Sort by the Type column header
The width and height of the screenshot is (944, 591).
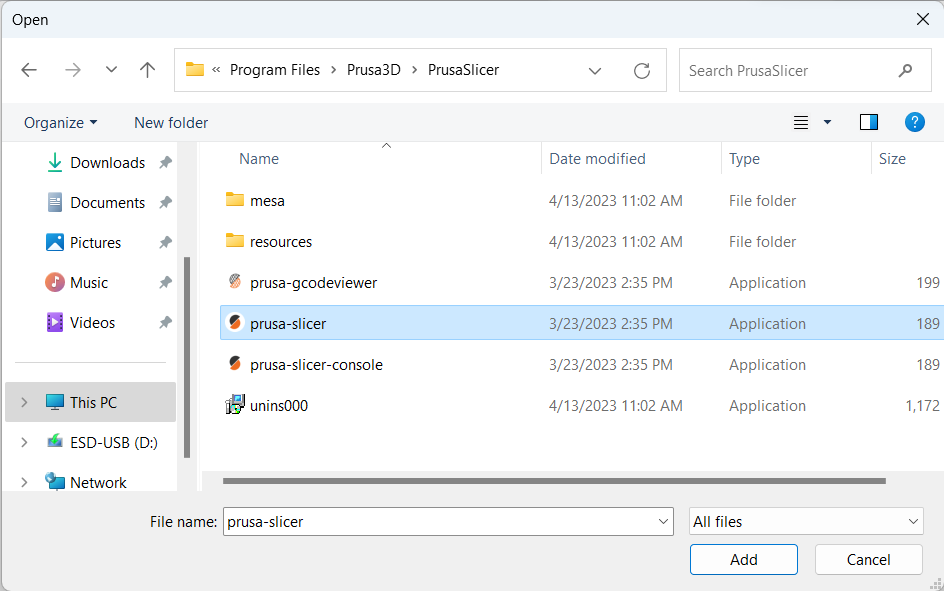pos(744,159)
